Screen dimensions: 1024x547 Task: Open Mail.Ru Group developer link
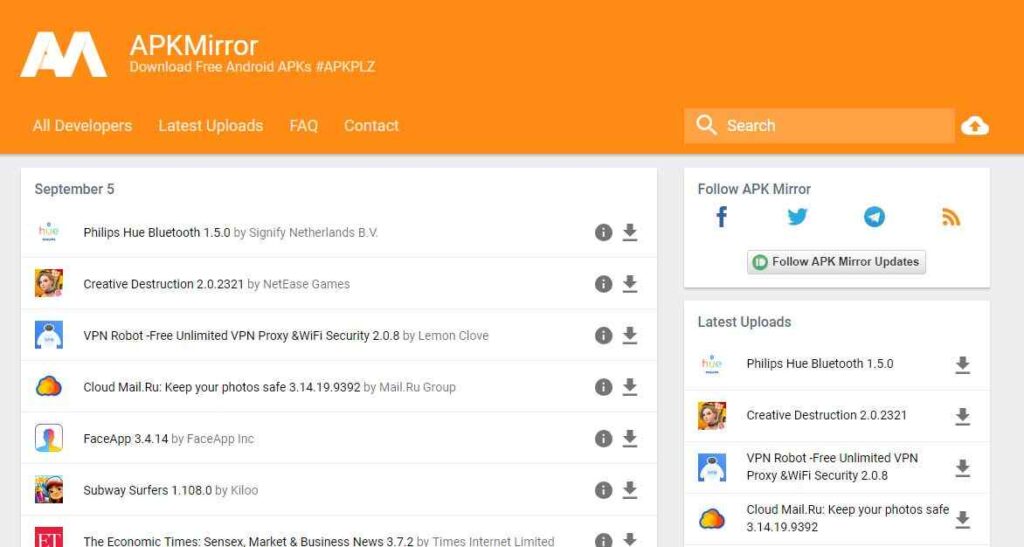click(x=417, y=387)
